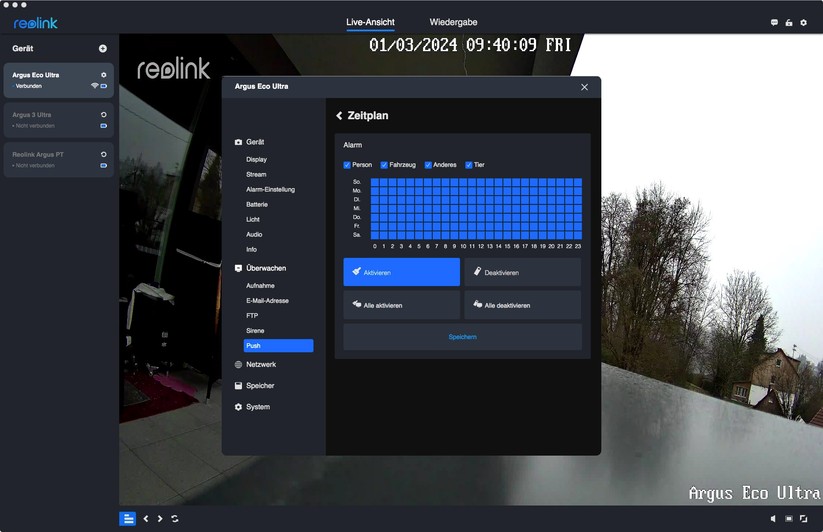This screenshot has width=823, height=532.
Task: Expand the System settings section
Action: pos(258,407)
